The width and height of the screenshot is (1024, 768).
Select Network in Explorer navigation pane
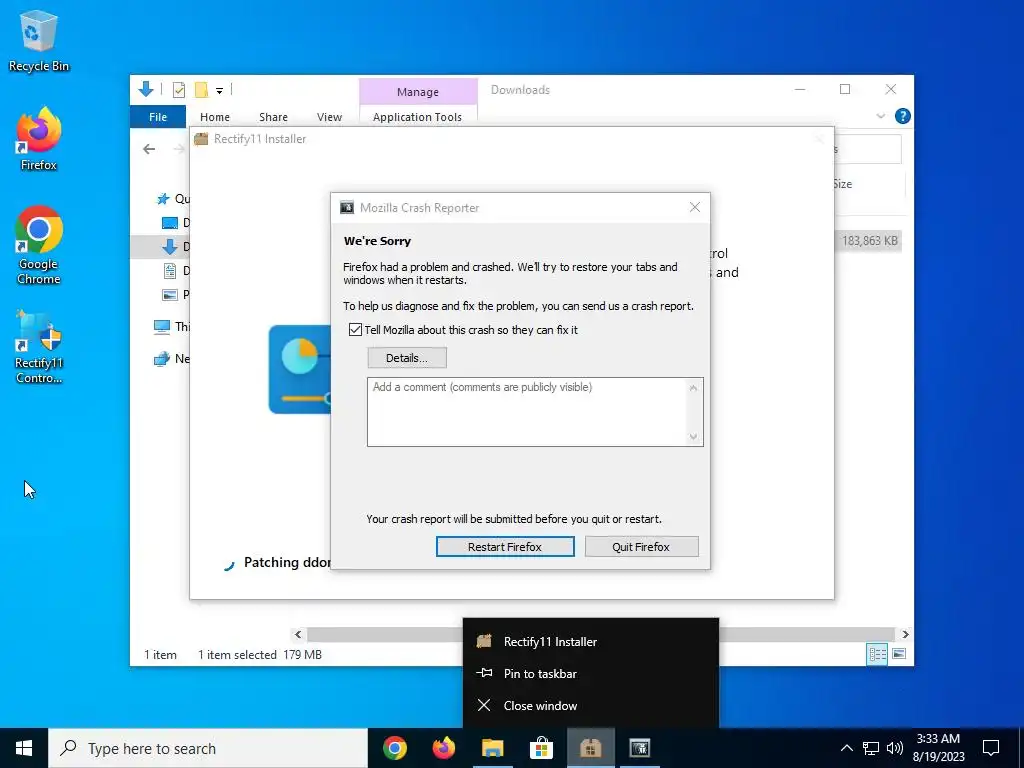[172, 359]
